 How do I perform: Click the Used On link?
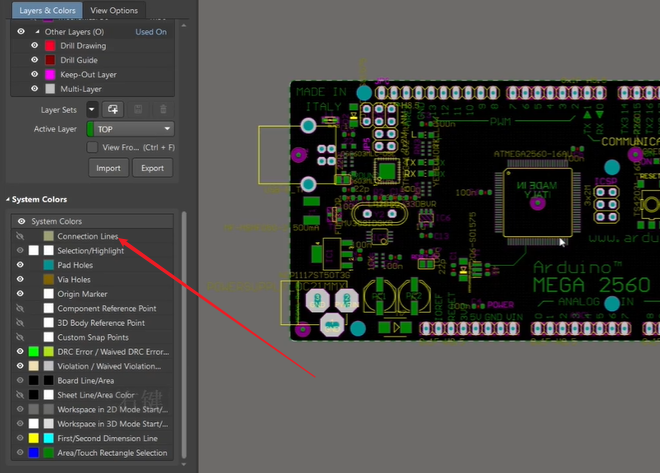pos(151,32)
